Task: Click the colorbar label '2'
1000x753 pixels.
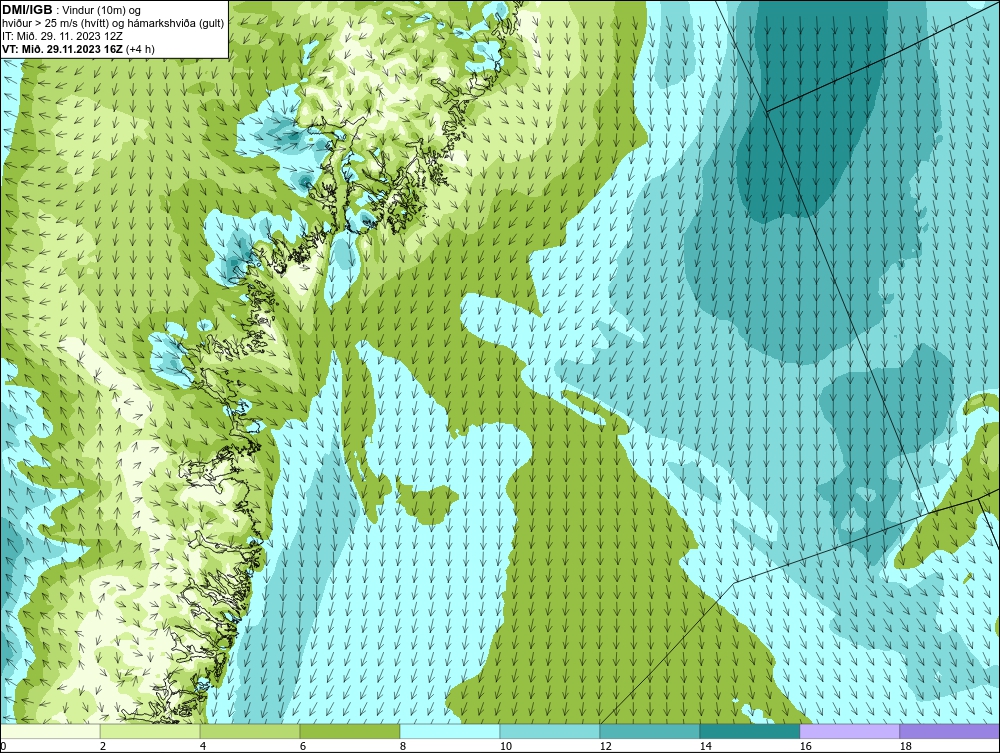Action: tap(103, 746)
